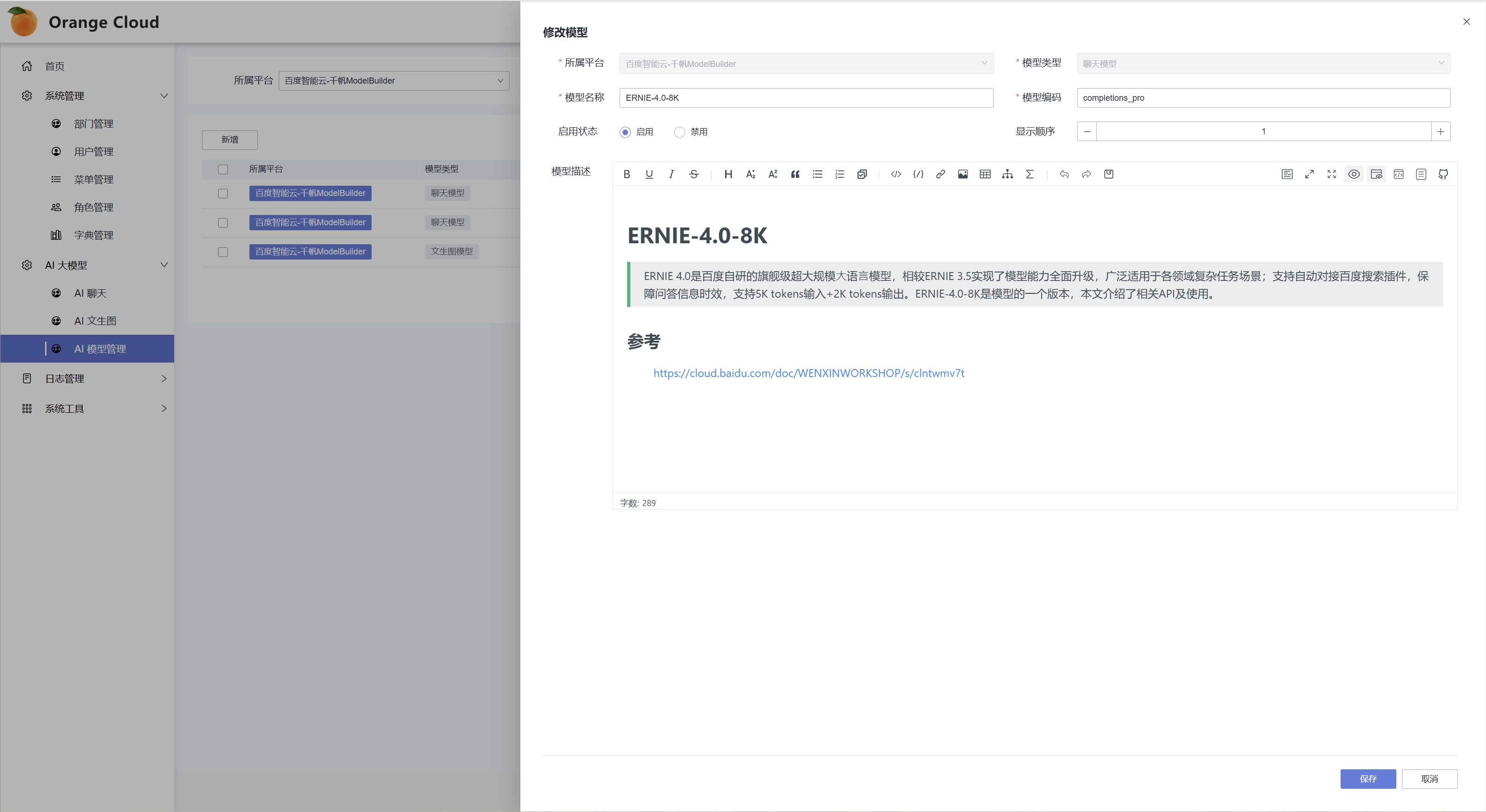Open AI 文生图 page
1486x812 pixels.
pyautogui.click(x=88, y=321)
